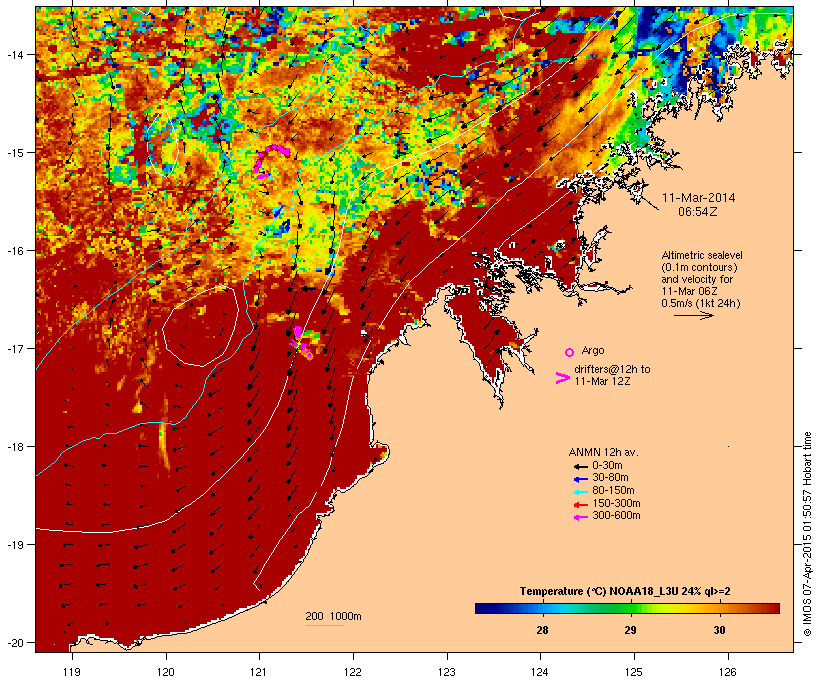Click the cyan 80-150m legend arrow
This screenshot has width=820, height=680.
pos(580,492)
